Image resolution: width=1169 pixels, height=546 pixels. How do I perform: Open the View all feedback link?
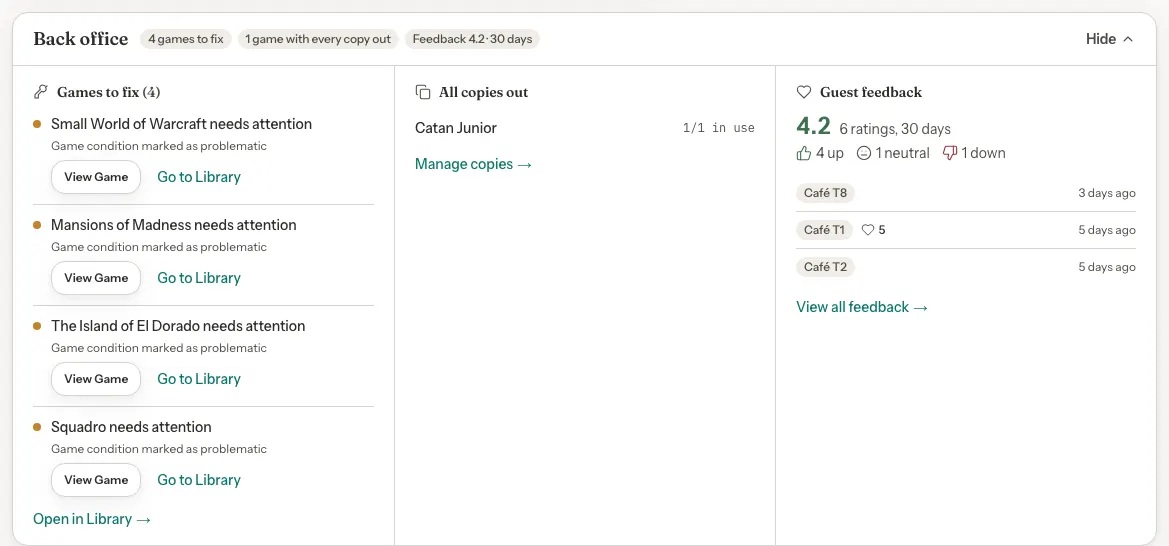862,307
